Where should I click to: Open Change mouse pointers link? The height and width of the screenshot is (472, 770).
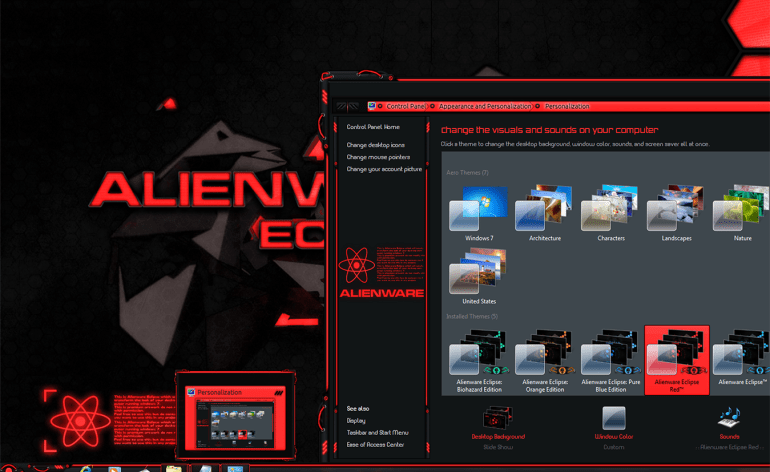tap(378, 157)
